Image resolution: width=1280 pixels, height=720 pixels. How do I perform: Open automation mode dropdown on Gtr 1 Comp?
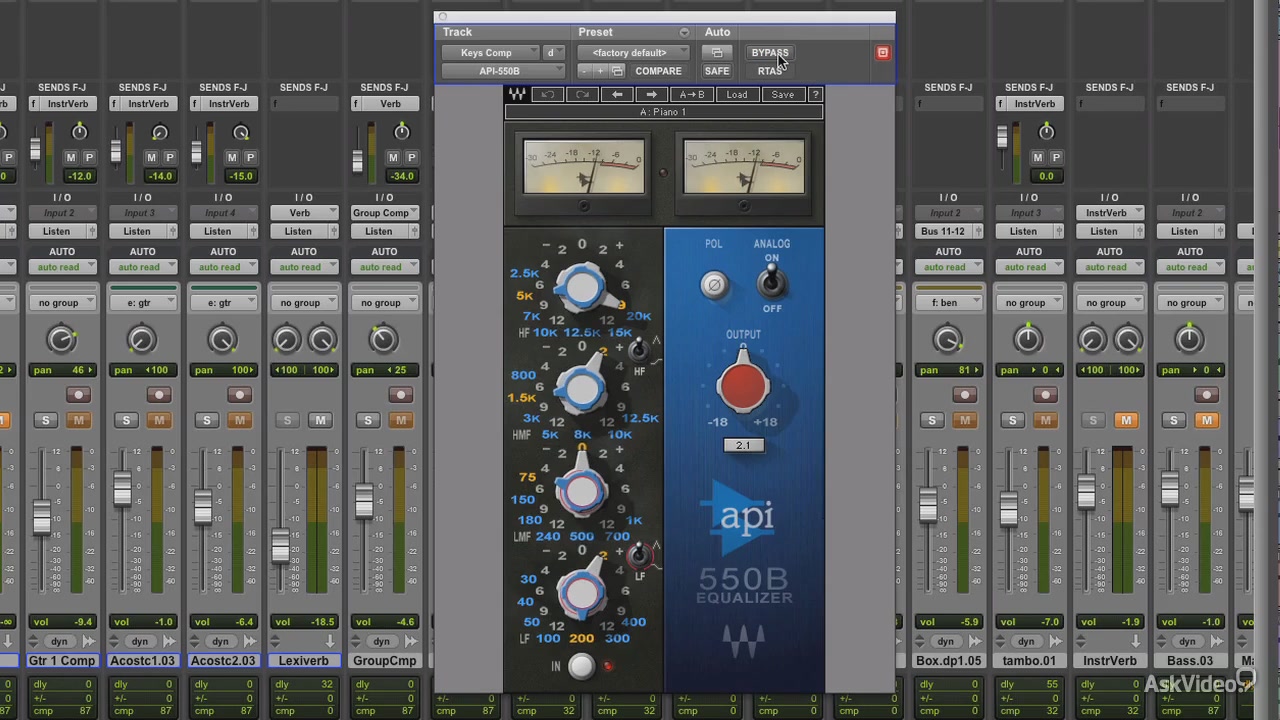[62, 267]
